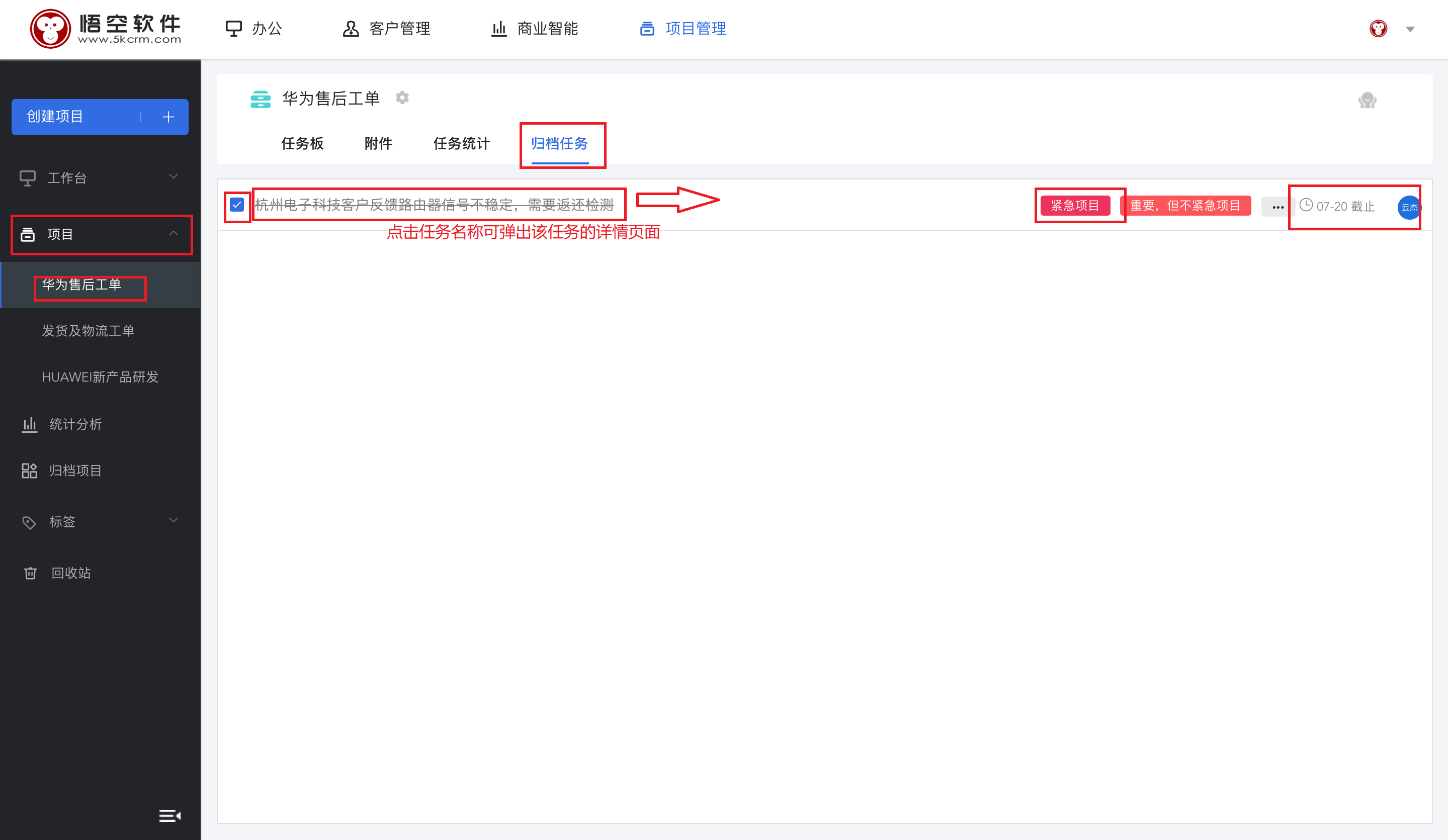The image size is (1448, 840).
Task: Open the 客户管理 module
Action: 386,29
